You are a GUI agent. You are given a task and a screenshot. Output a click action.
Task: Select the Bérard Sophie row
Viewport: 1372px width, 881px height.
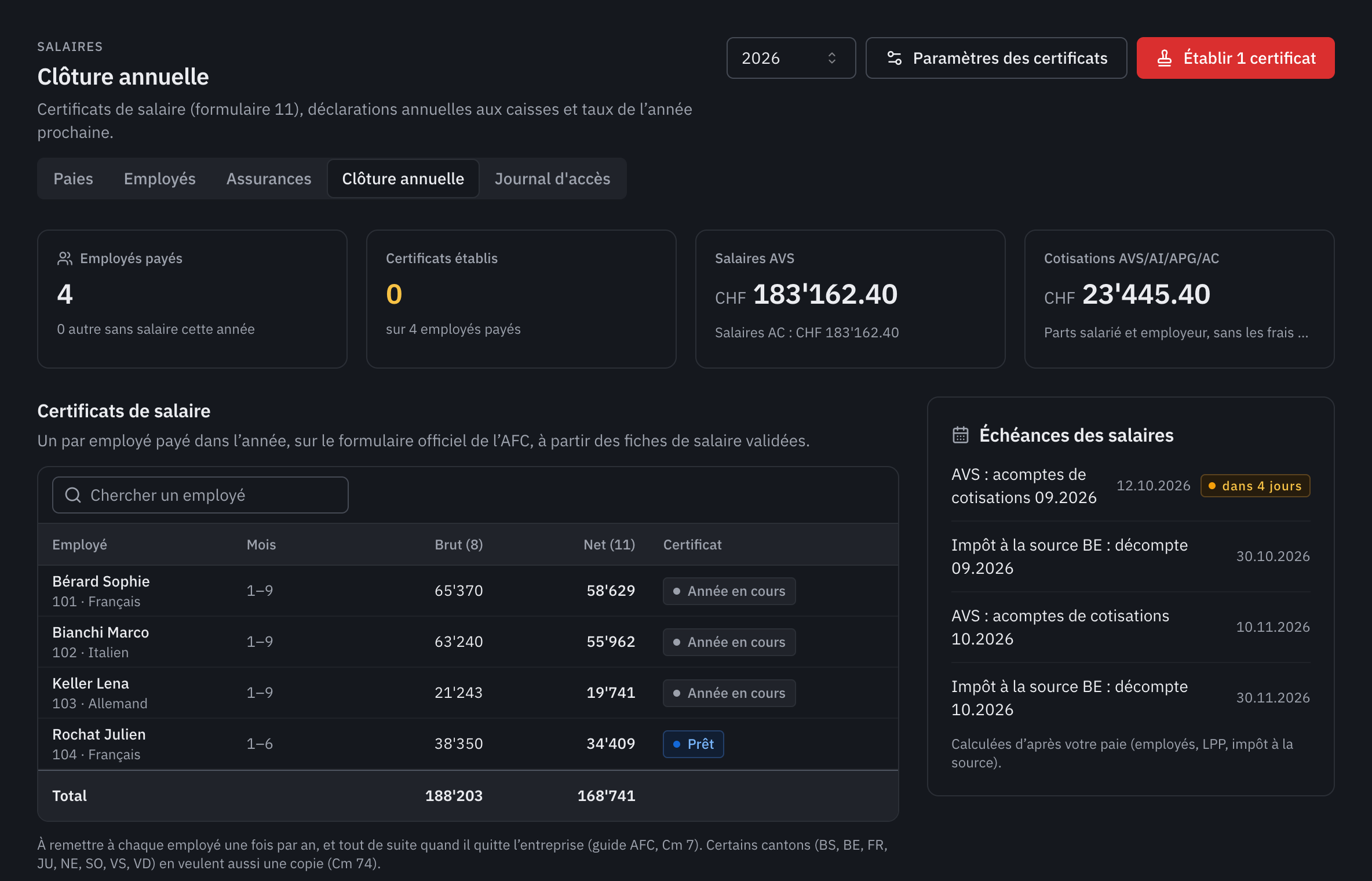tap(468, 591)
